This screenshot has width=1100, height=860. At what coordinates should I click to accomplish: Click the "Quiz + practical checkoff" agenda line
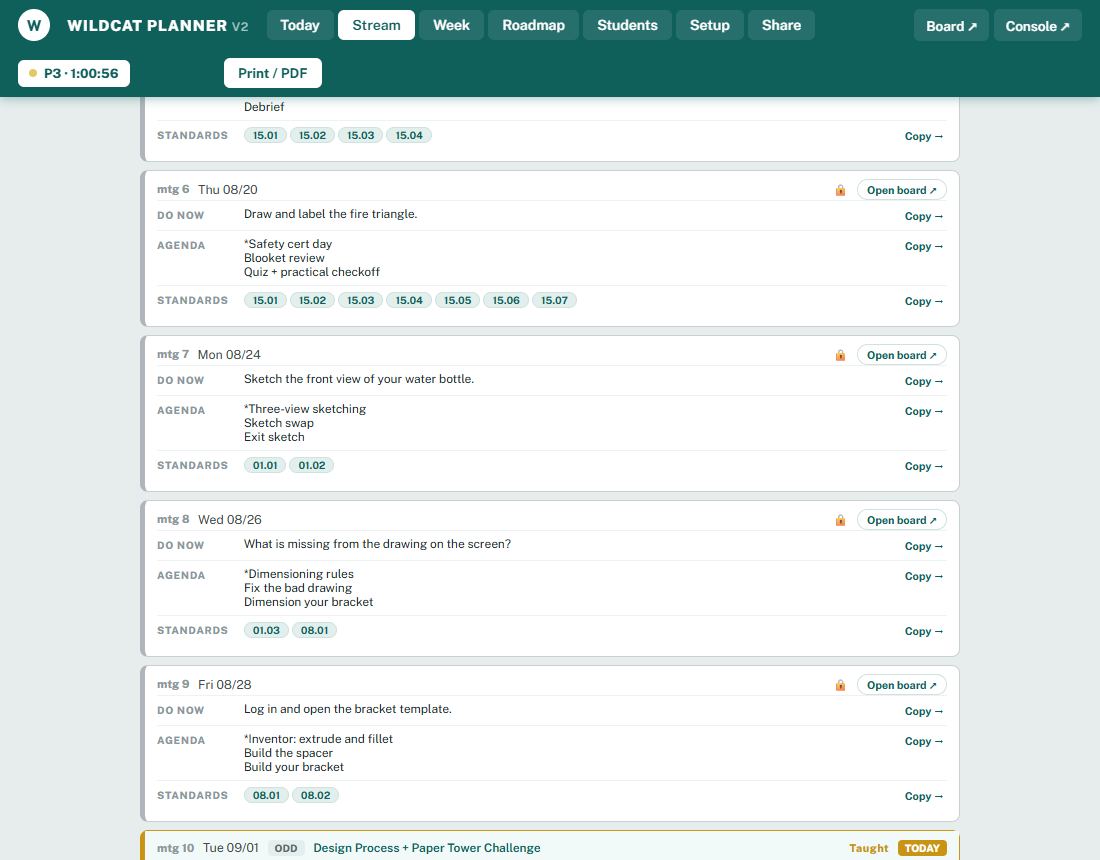[311, 271]
